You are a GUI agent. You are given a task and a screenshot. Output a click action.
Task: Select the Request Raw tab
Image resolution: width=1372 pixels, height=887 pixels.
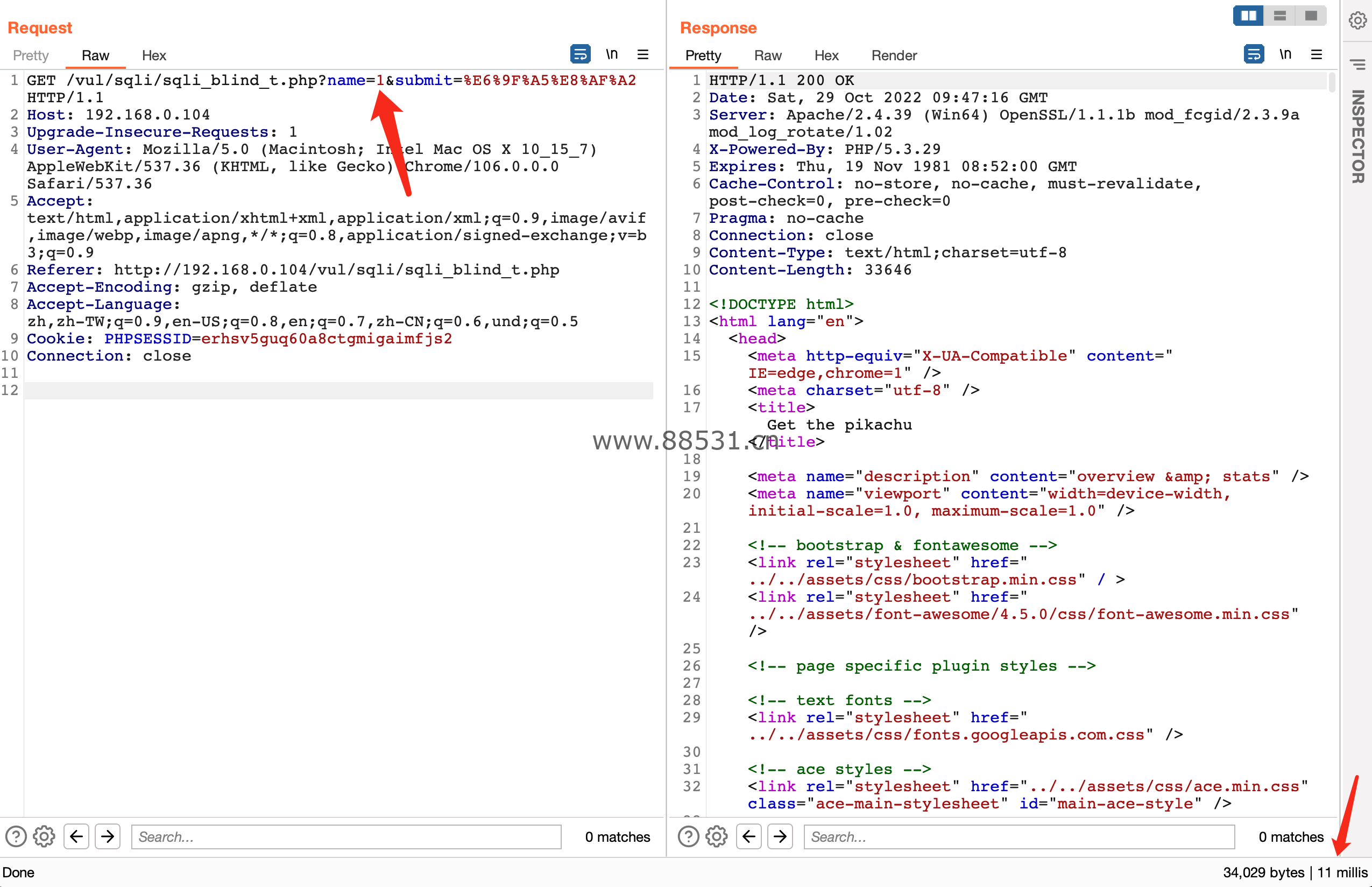95,55
